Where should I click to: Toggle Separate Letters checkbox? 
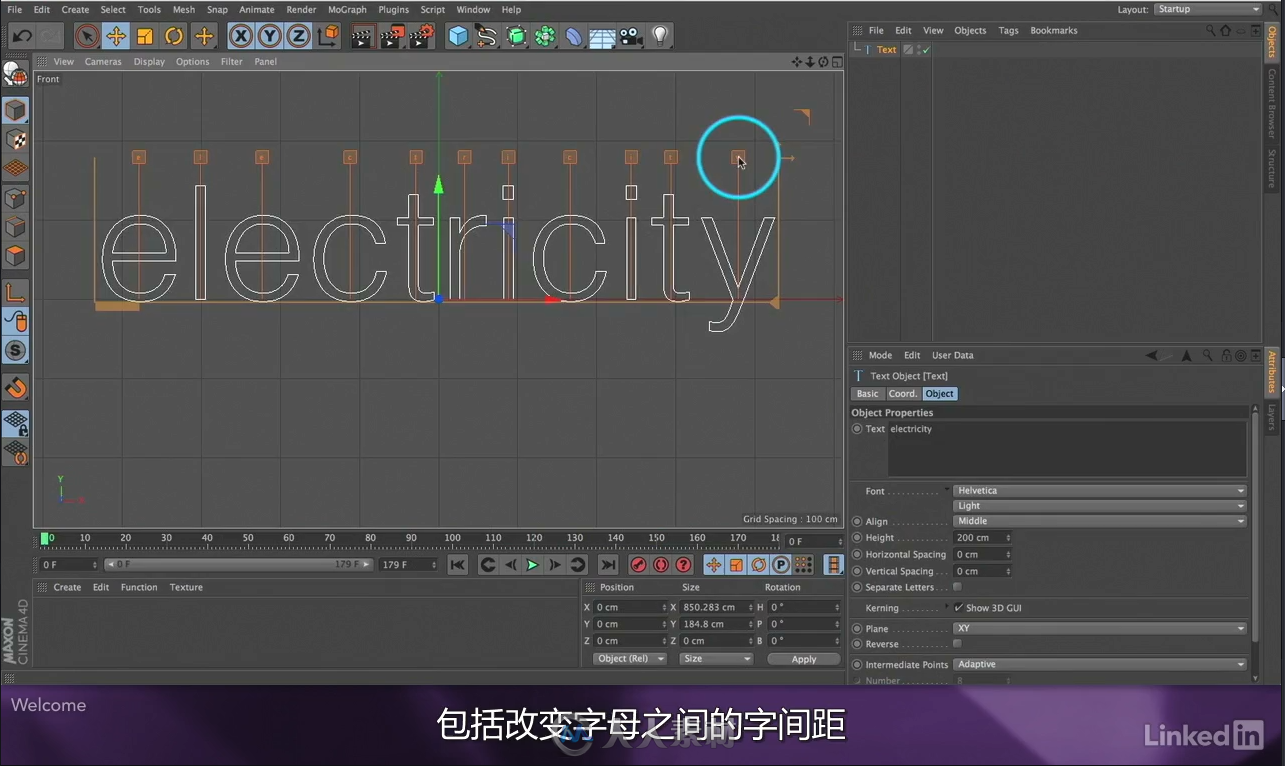957,587
